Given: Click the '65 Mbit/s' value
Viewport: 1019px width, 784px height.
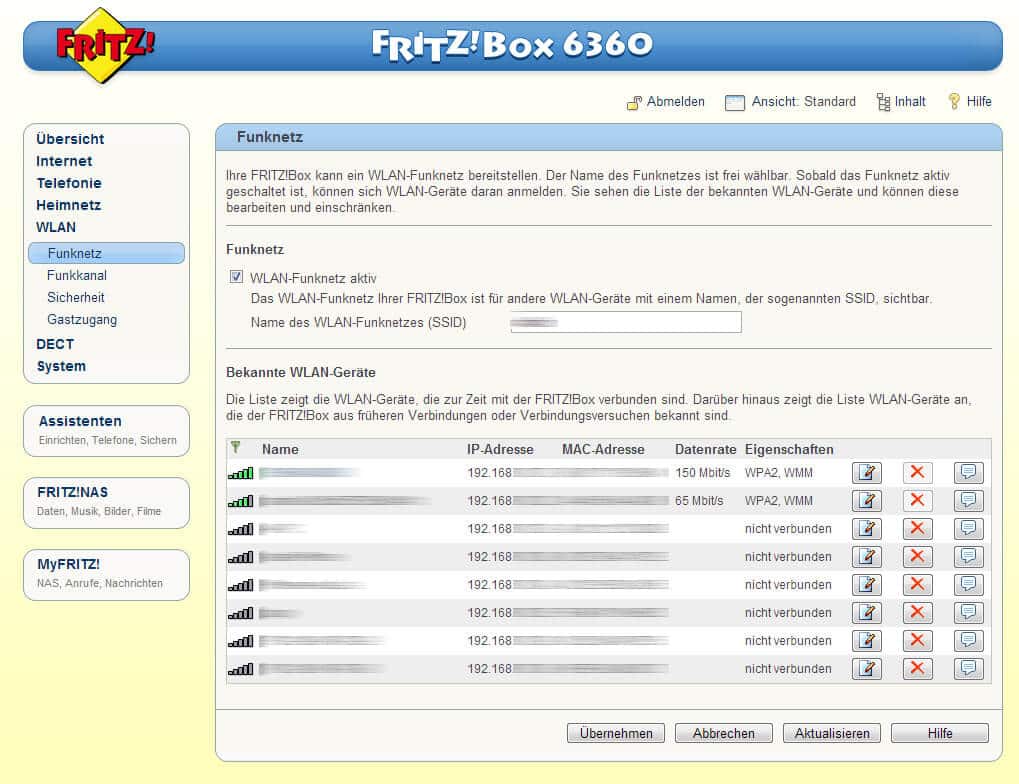Looking at the screenshot, I should point(699,501).
